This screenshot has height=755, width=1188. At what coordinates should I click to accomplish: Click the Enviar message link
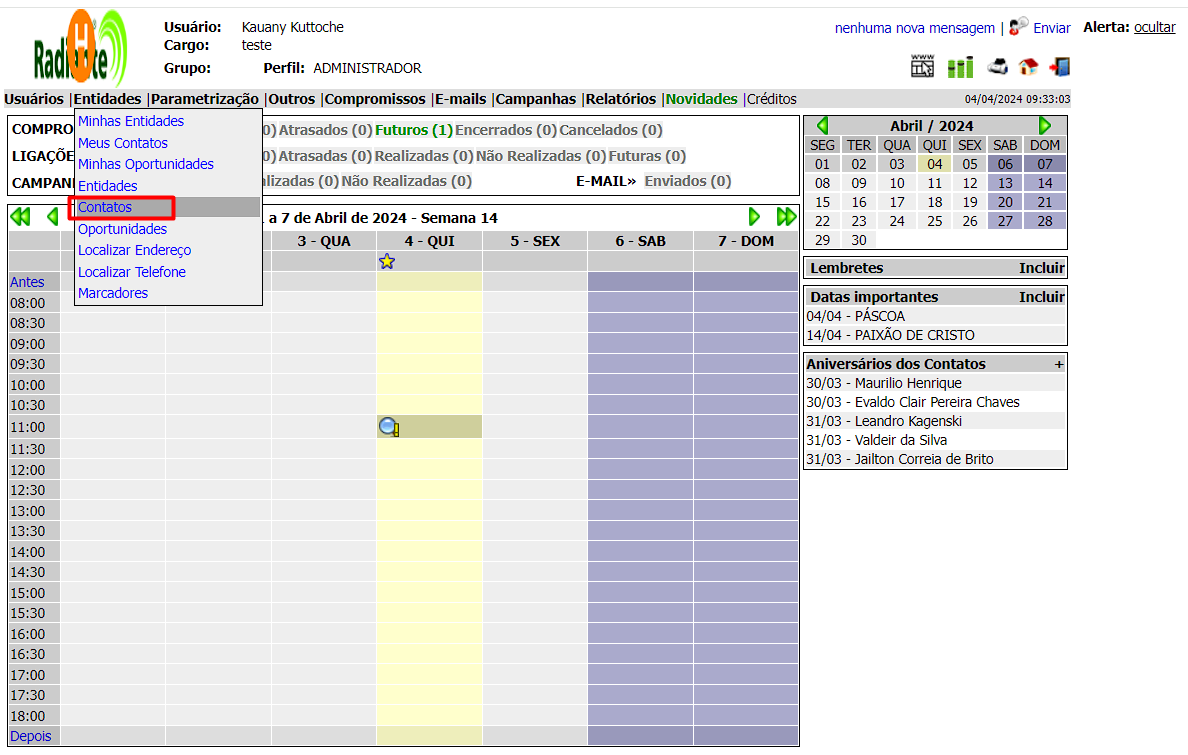(x=1051, y=28)
